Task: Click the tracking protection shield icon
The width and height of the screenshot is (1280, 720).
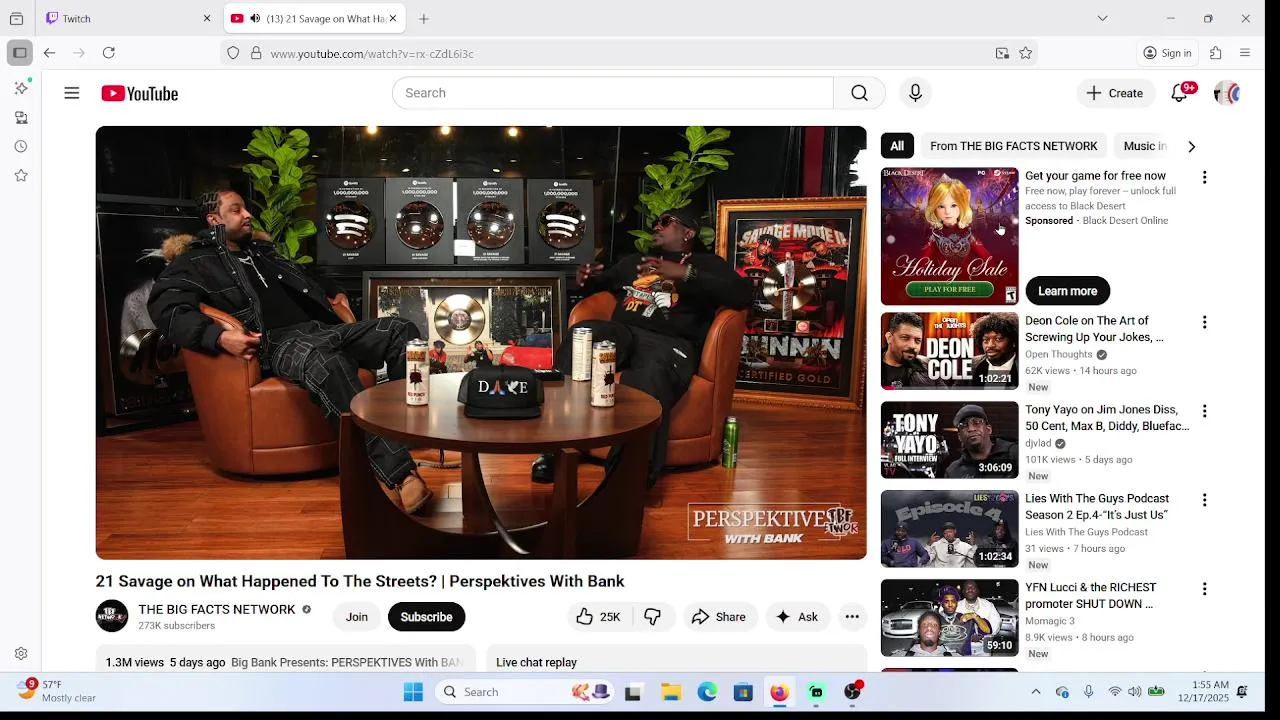Action: tap(233, 53)
